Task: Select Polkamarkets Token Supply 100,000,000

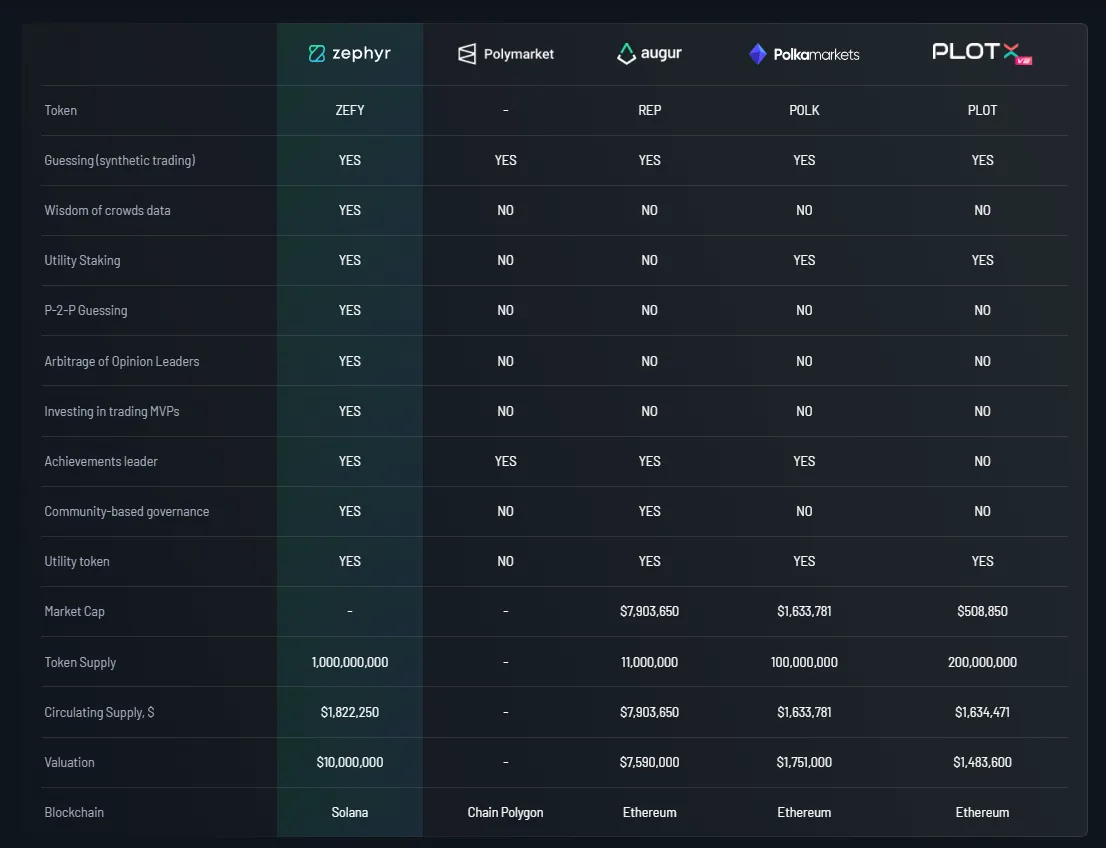Action: click(804, 662)
